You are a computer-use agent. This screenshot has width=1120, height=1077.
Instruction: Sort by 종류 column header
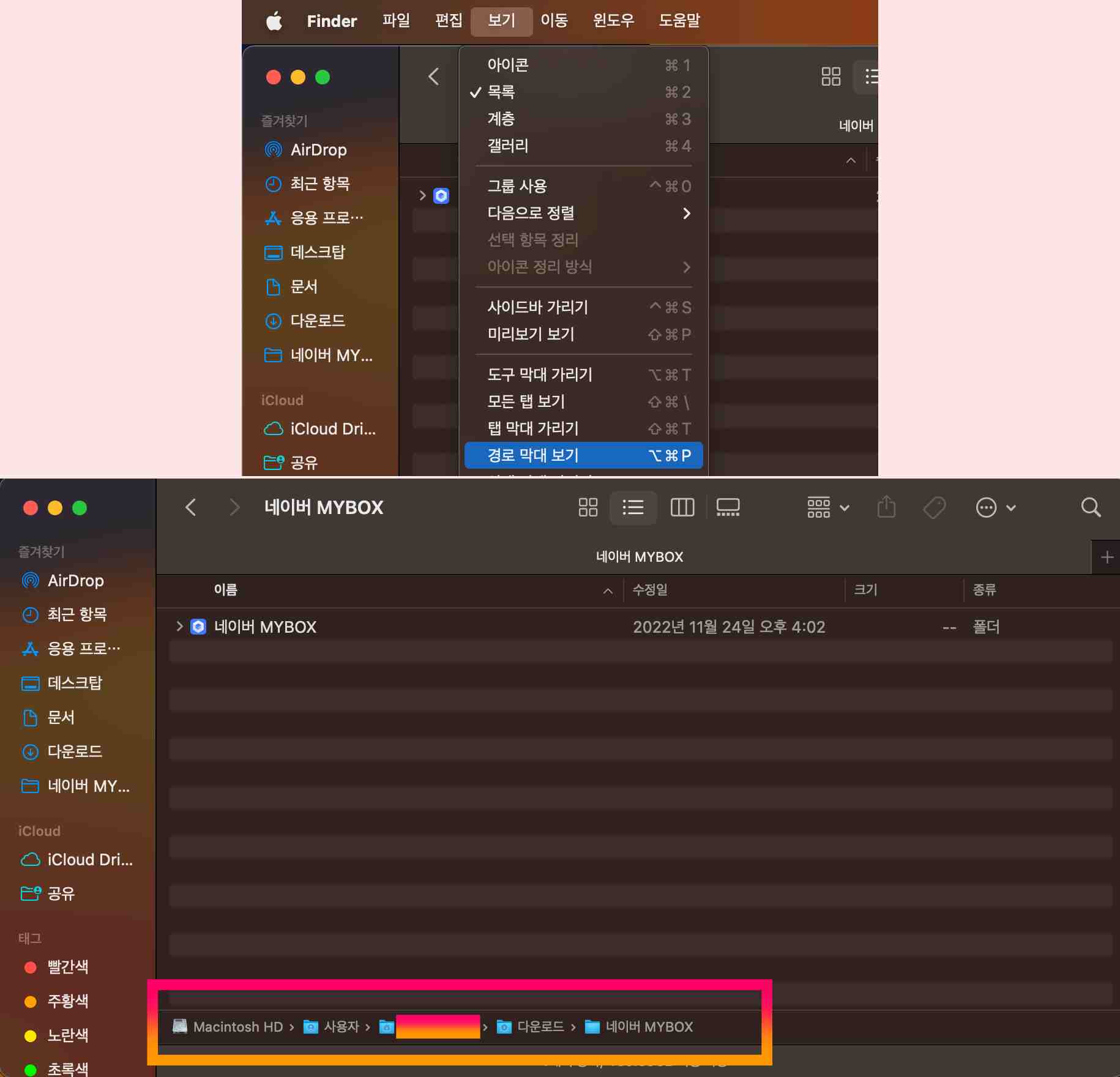click(985, 590)
